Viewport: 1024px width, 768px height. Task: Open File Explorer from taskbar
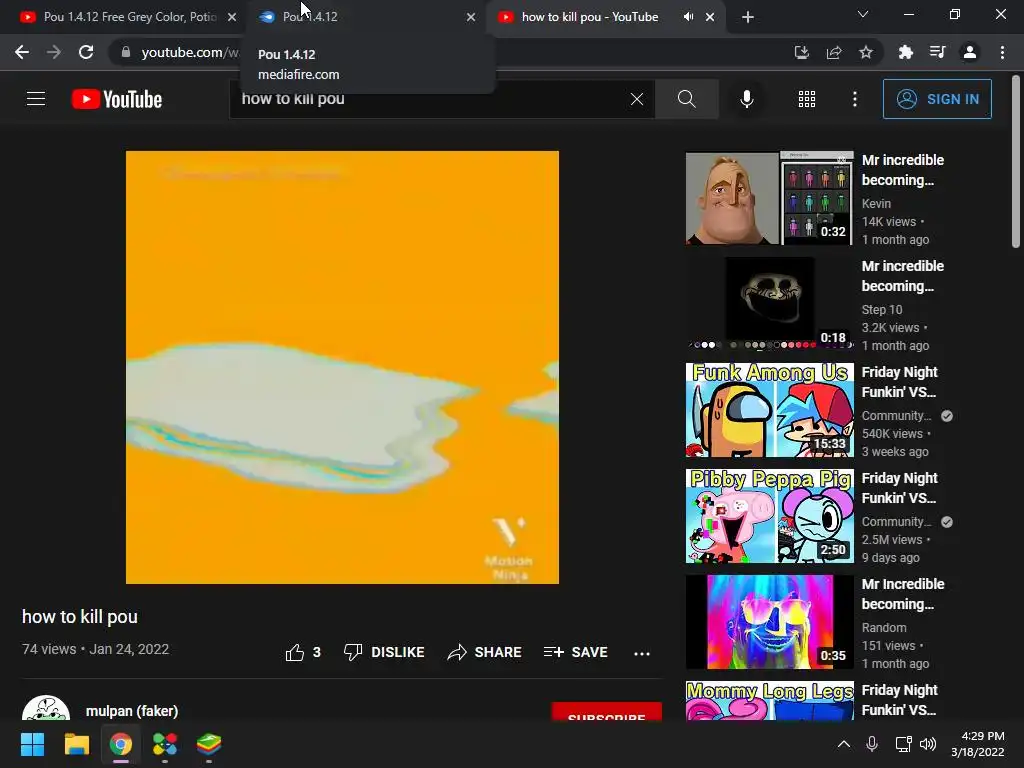click(76, 744)
